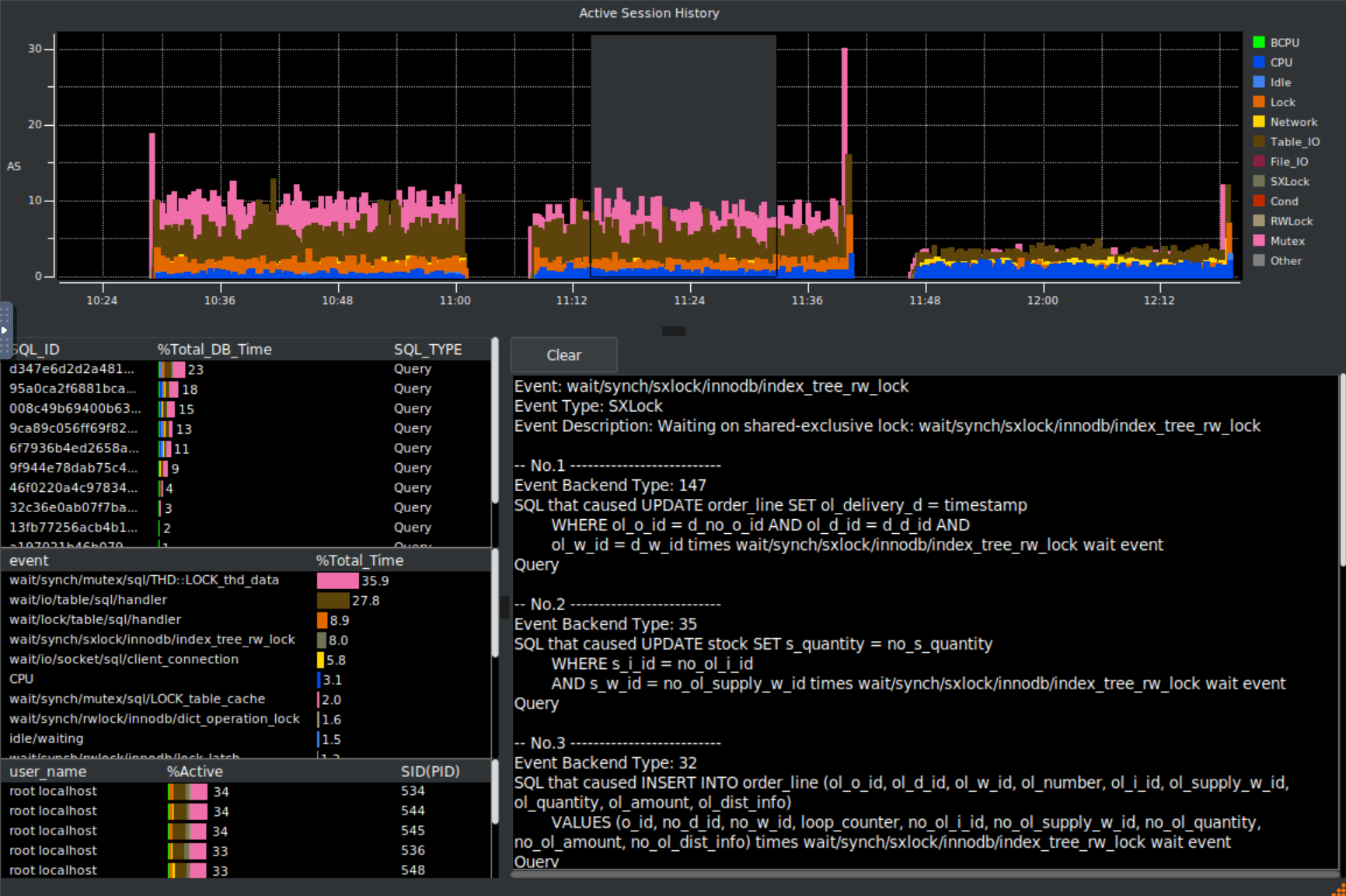Sort by the %Active column header

coord(194,772)
